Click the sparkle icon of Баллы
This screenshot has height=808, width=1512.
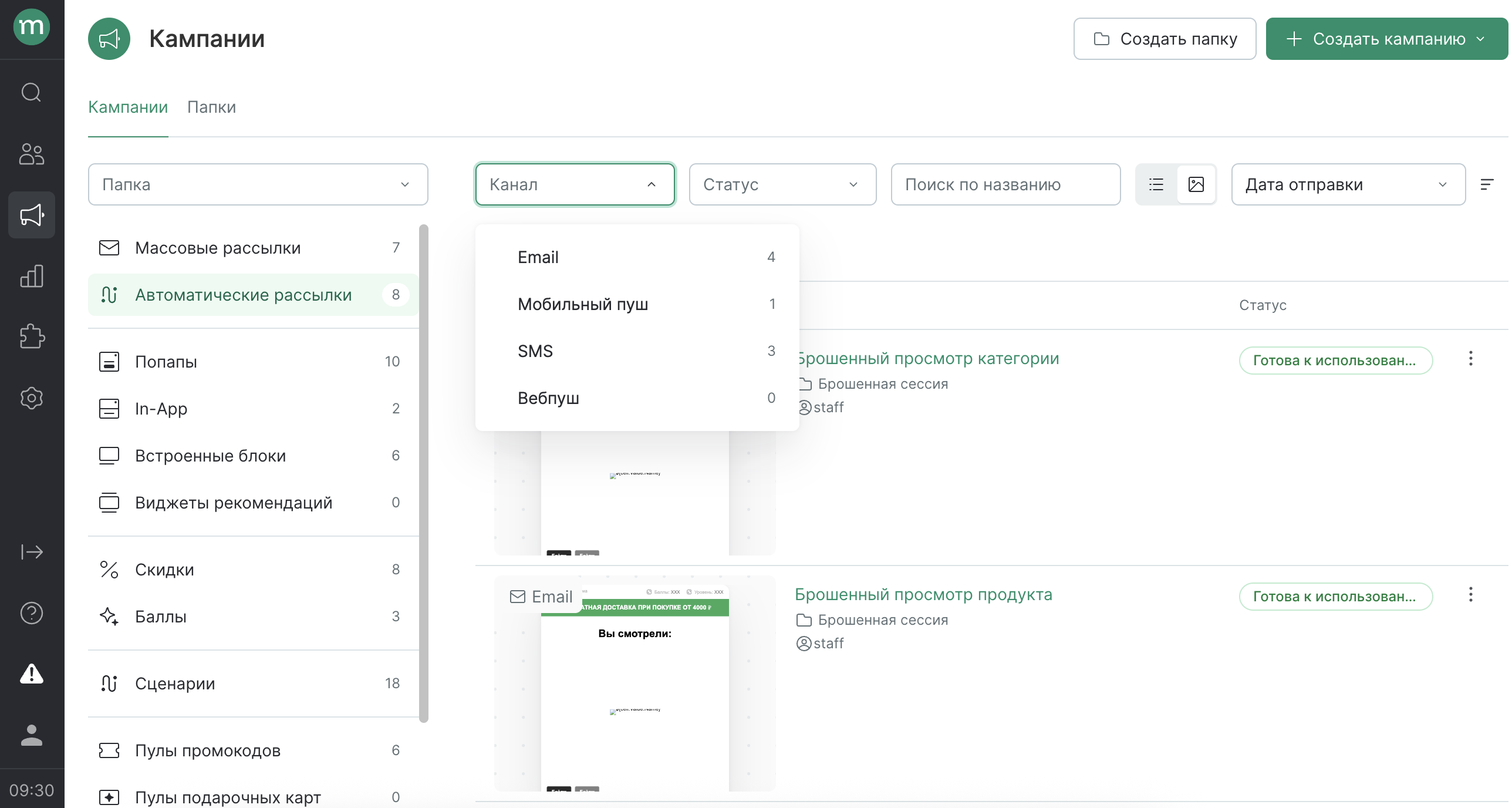pos(109,617)
